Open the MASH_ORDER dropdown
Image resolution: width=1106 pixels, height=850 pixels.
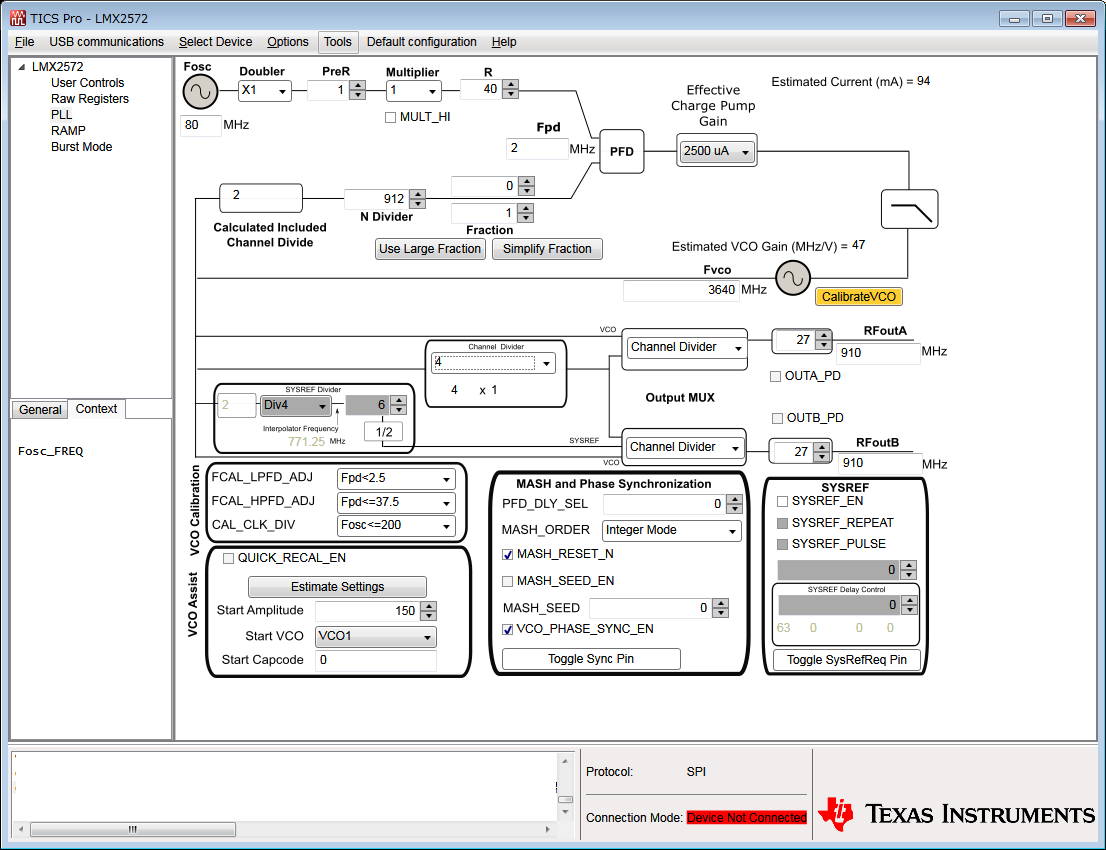click(672, 530)
